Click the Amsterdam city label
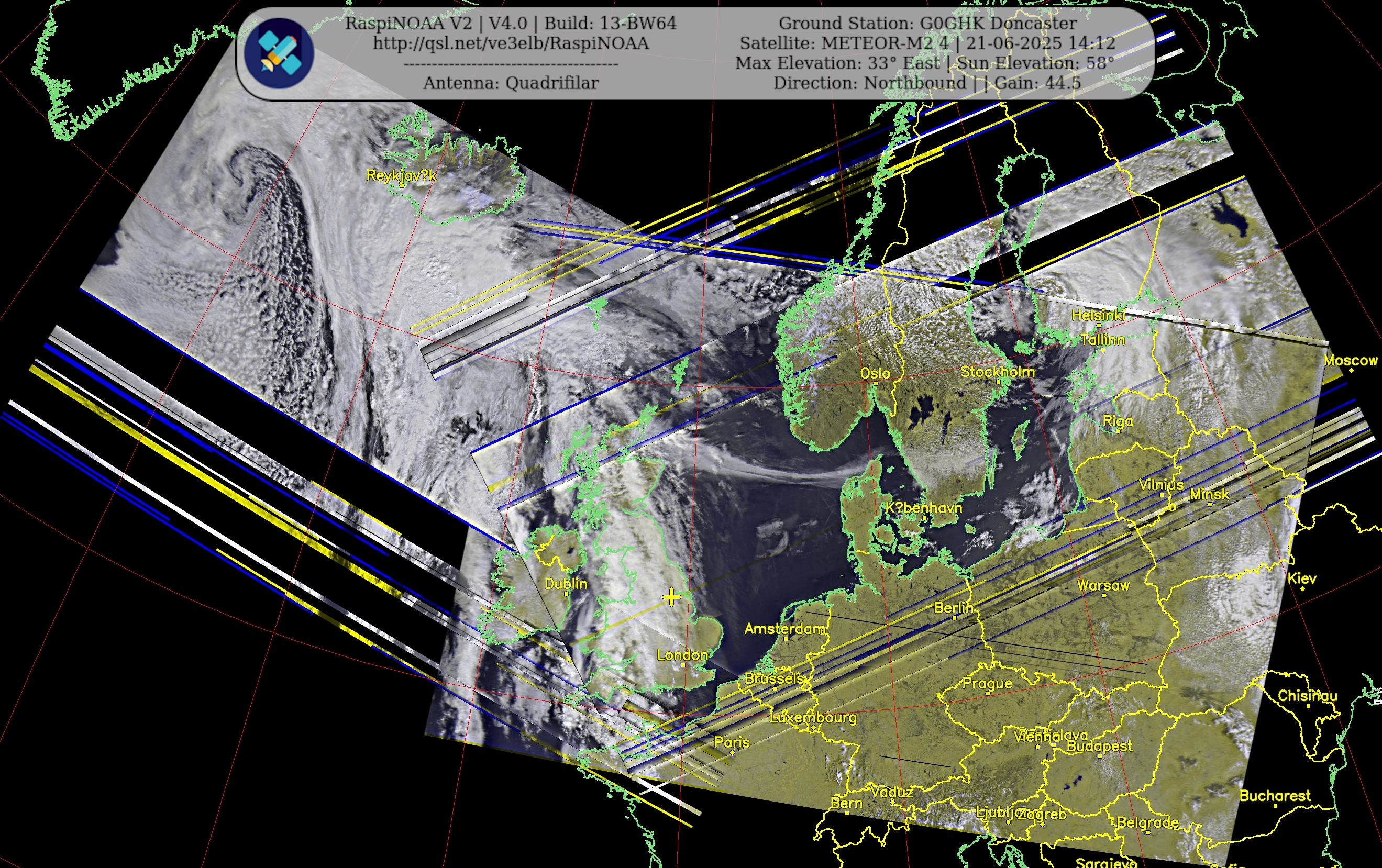Image resolution: width=1382 pixels, height=868 pixels. pyautogui.click(x=784, y=628)
